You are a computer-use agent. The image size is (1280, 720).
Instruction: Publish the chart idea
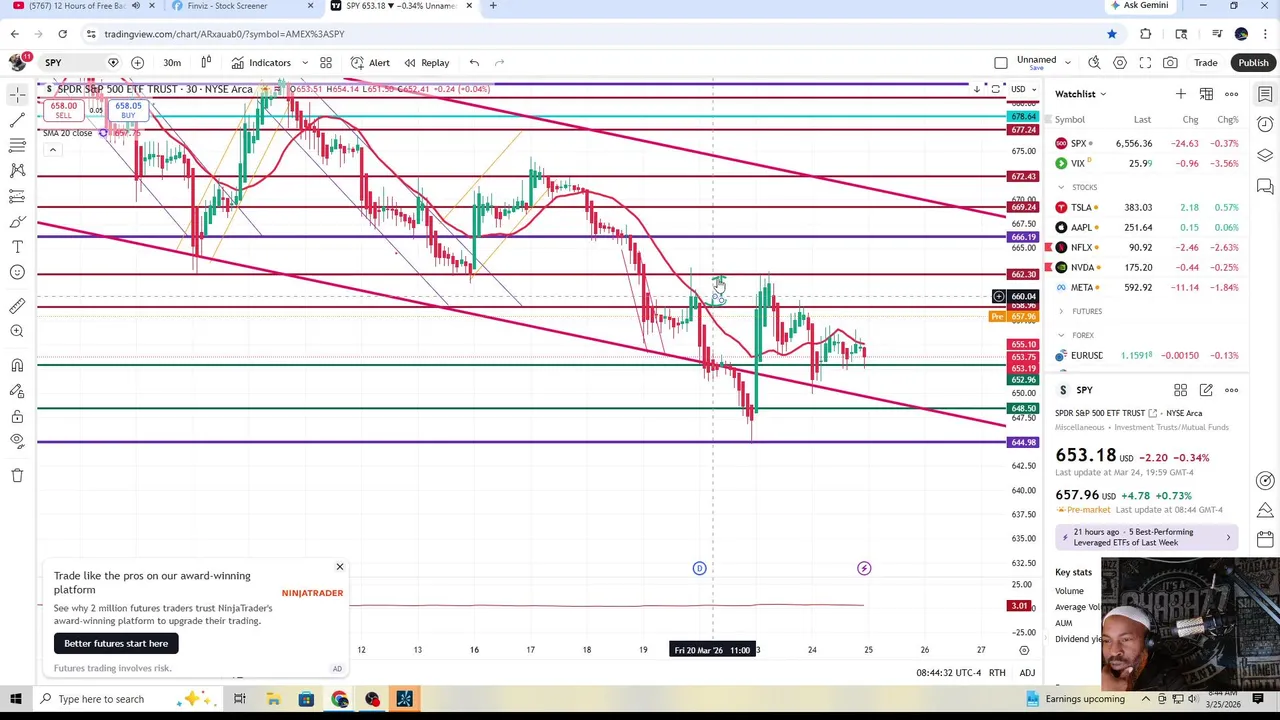pyautogui.click(x=1253, y=62)
